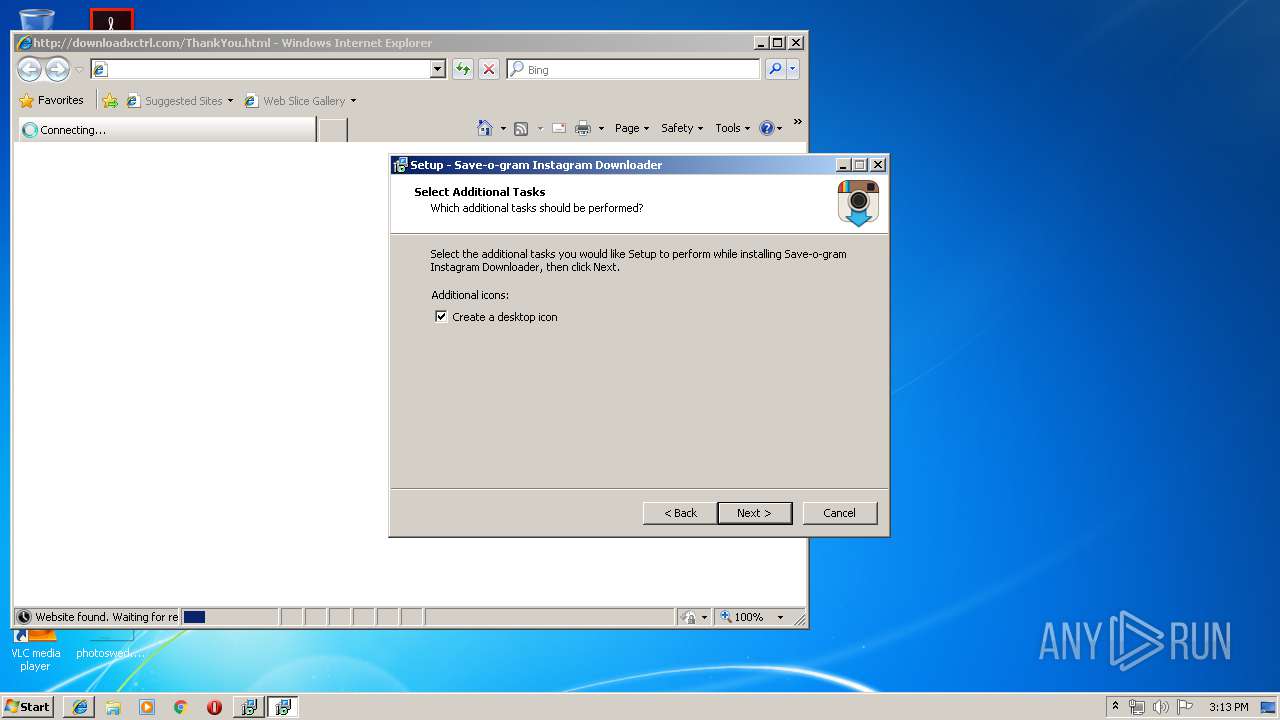Click the 3:13 PM clock
The height and width of the screenshot is (720, 1280).
pyautogui.click(x=1228, y=707)
